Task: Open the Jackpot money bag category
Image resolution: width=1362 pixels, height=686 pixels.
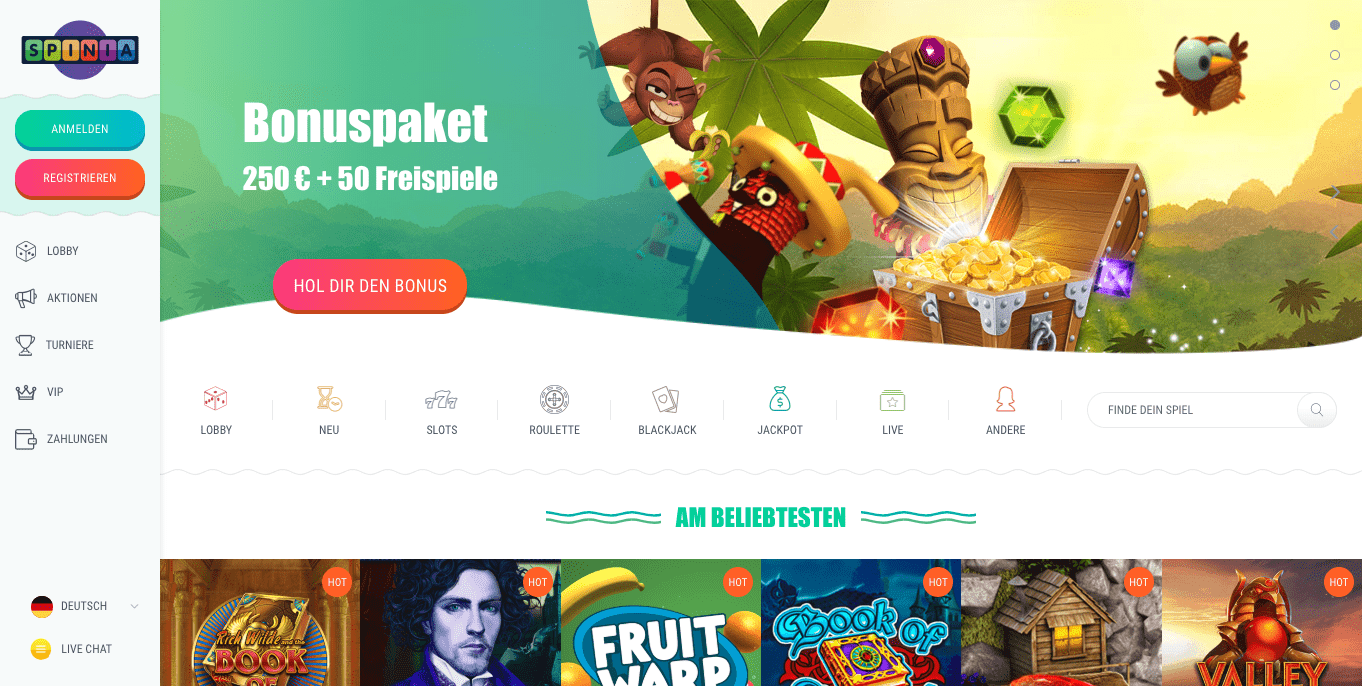Action: tap(780, 399)
